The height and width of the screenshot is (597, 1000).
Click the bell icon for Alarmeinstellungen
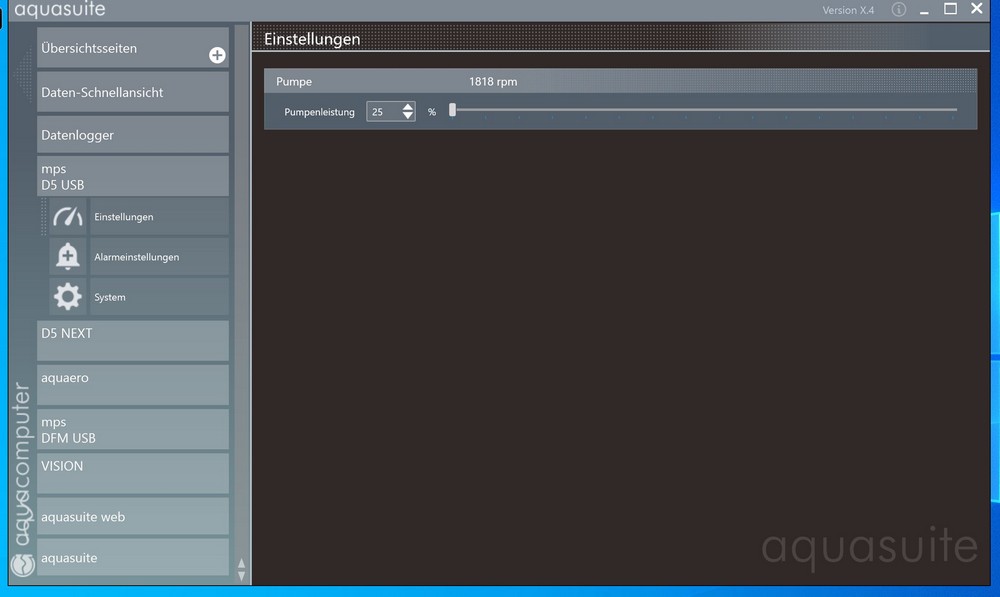68,256
